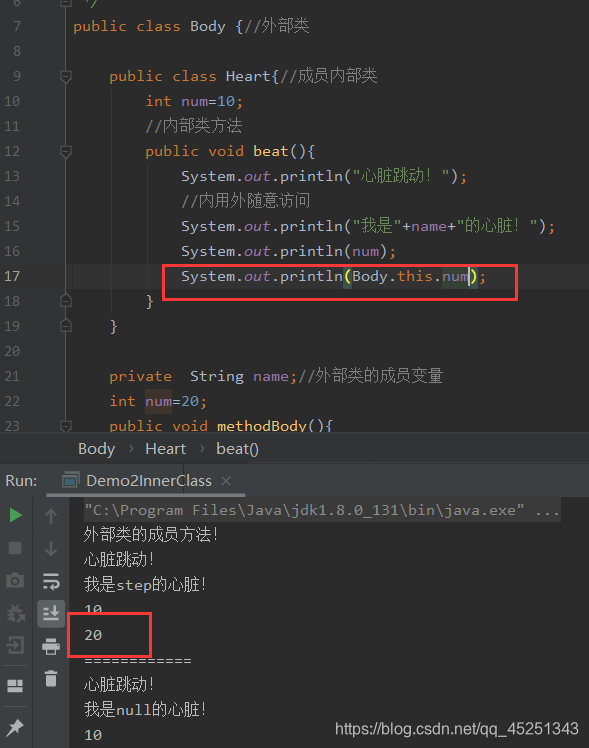
Task: Click gutter at line number 17
Action: point(12,276)
